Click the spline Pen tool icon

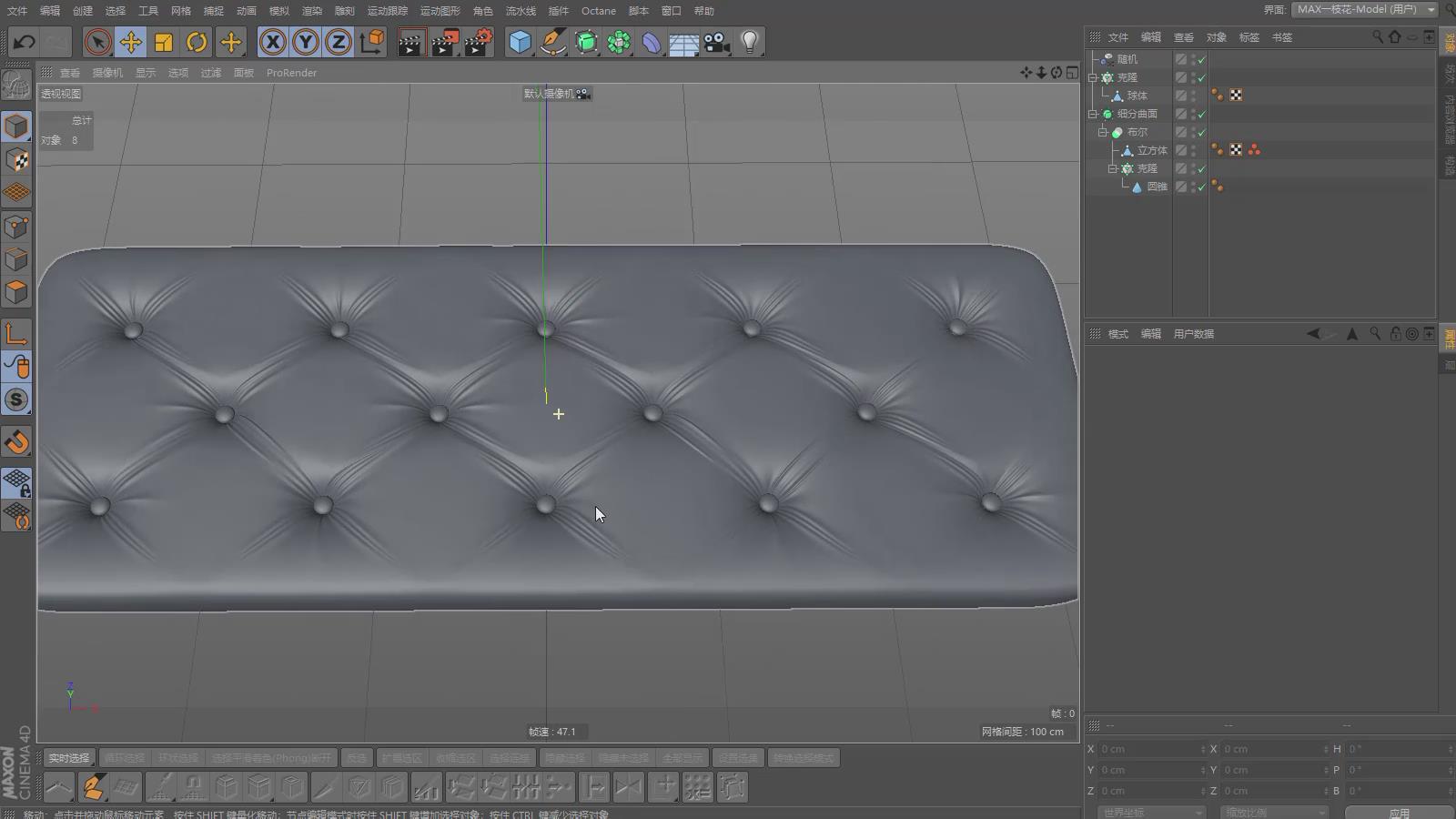(552, 42)
